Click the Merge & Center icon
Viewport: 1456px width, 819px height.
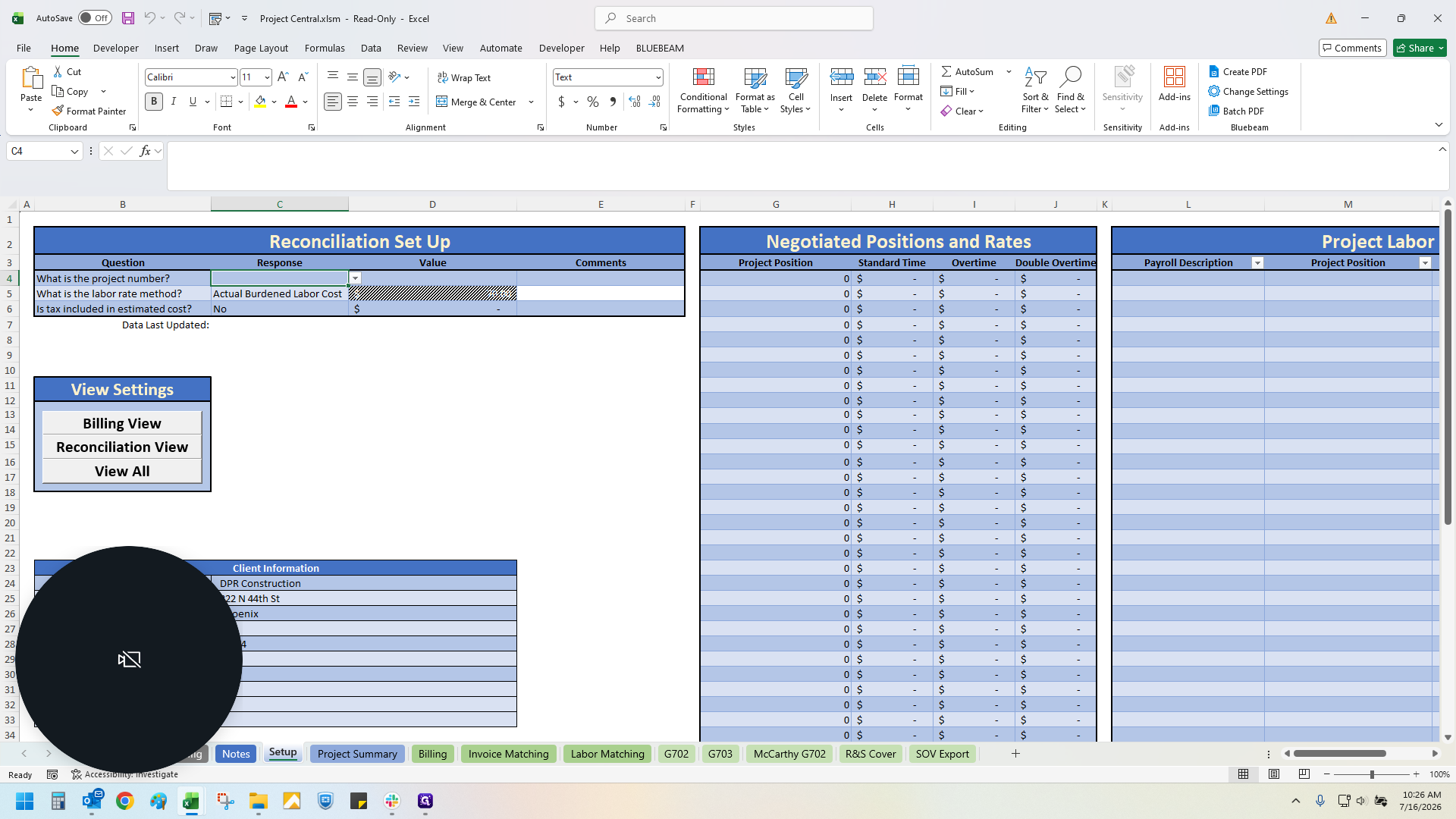(x=441, y=102)
